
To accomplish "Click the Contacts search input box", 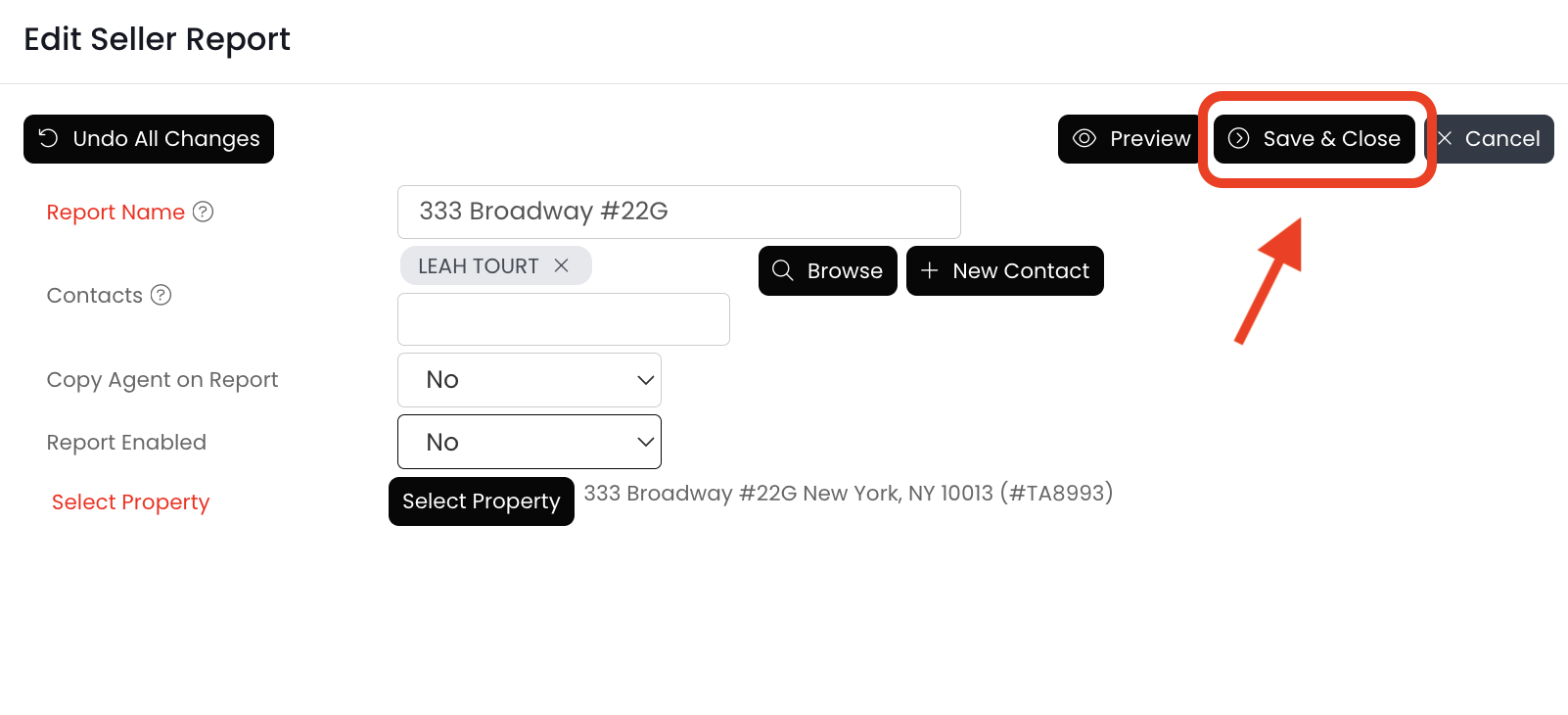I will [563, 319].
